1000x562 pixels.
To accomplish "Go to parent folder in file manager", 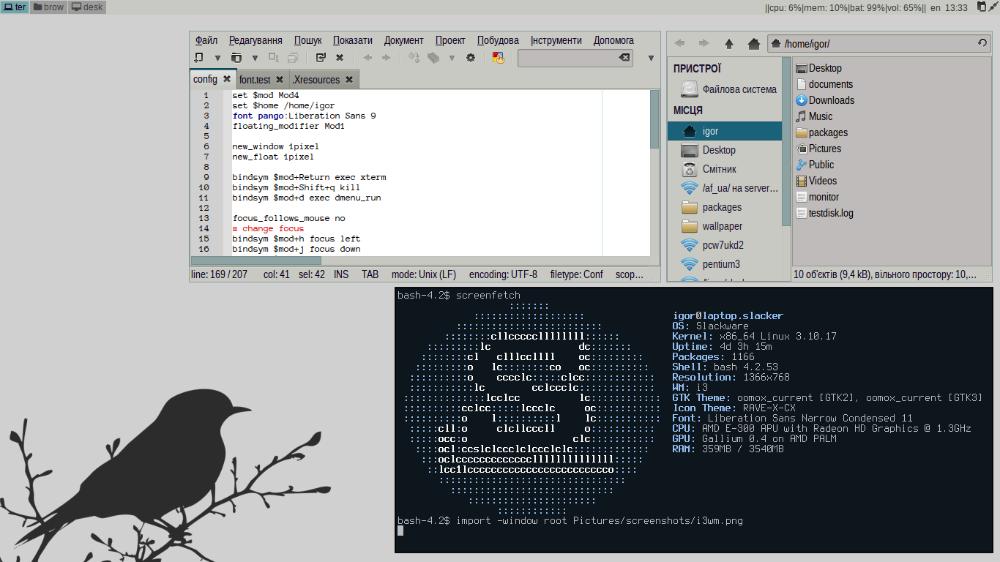I will point(729,43).
